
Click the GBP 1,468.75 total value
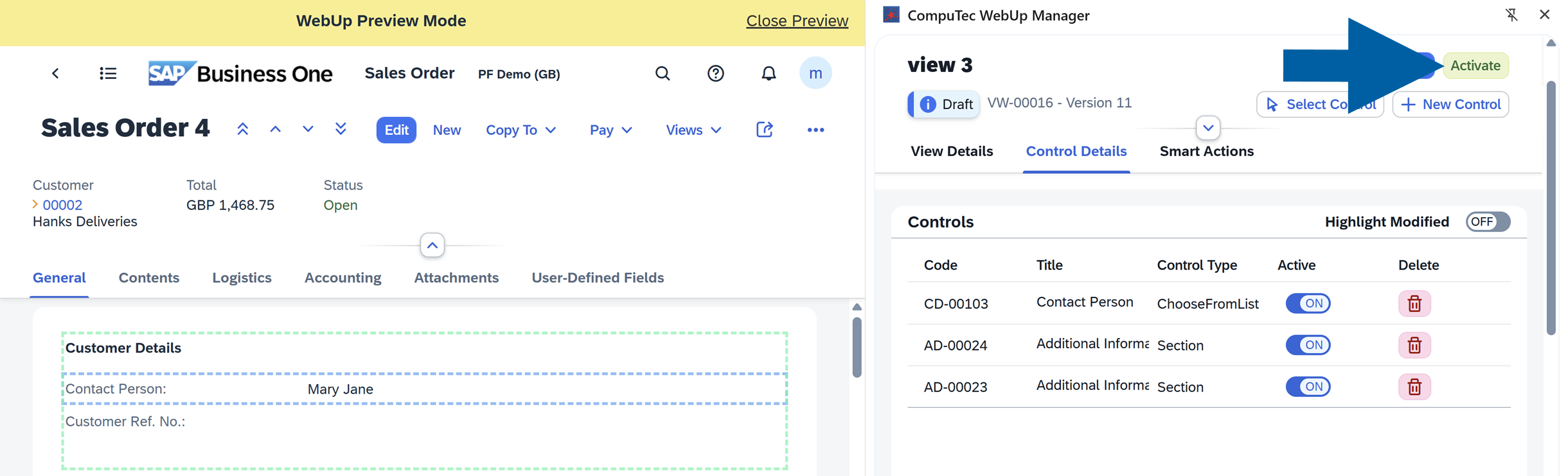coord(230,205)
